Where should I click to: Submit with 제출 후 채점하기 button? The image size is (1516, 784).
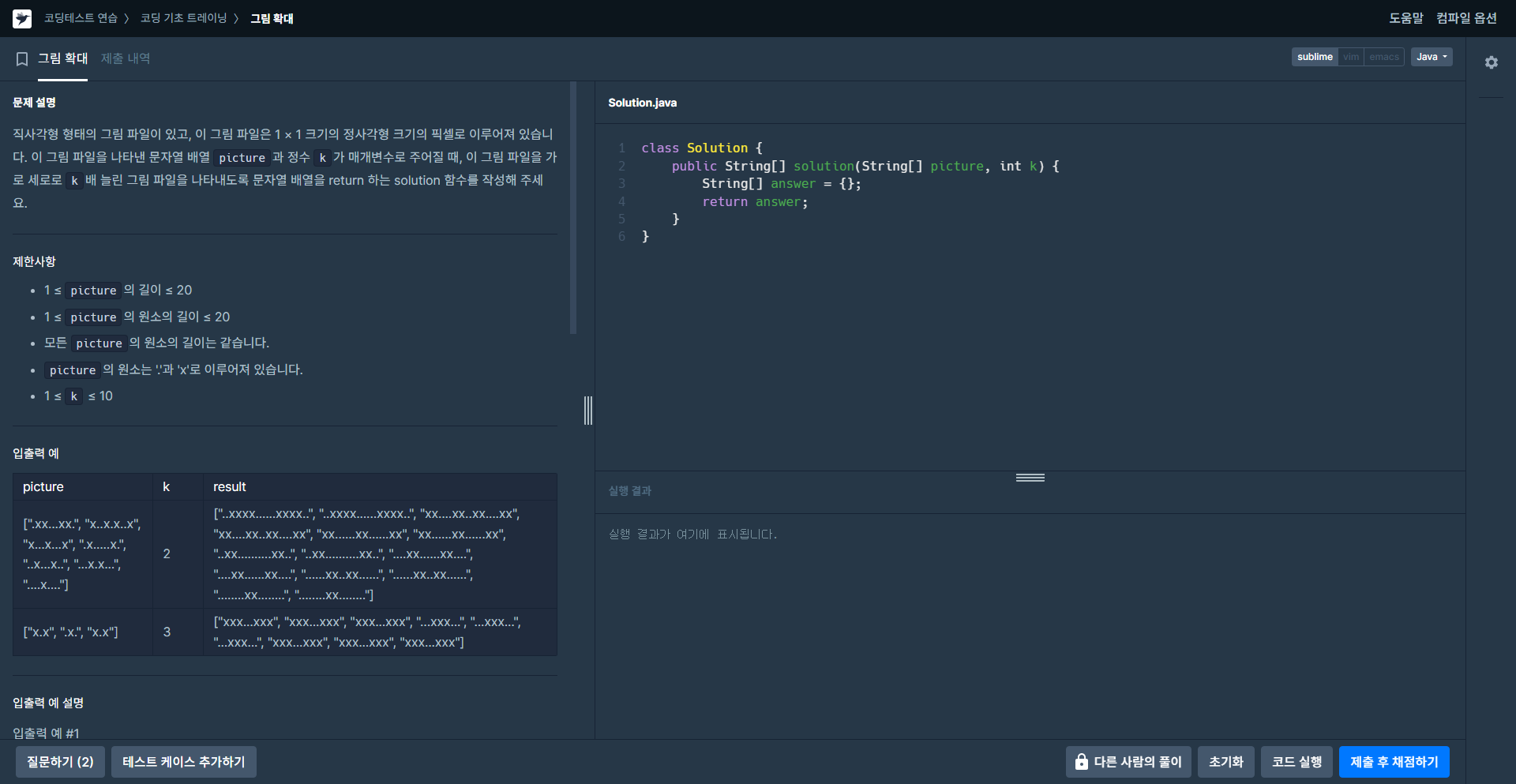click(x=1394, y=762)
